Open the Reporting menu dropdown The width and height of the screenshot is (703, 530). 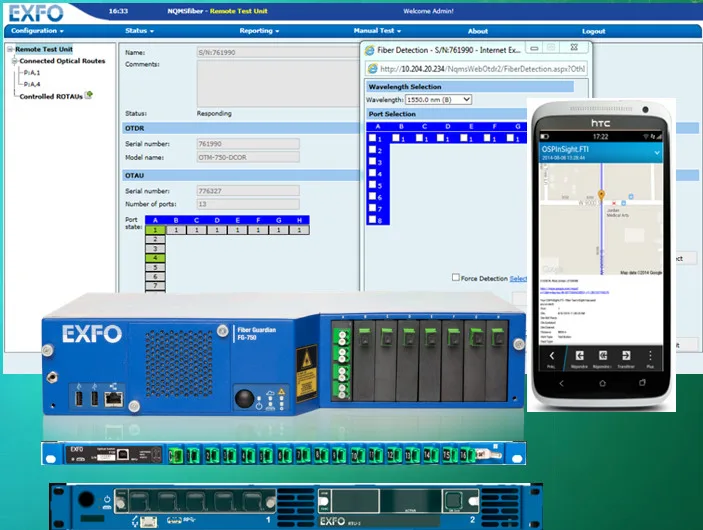(259, 30)
